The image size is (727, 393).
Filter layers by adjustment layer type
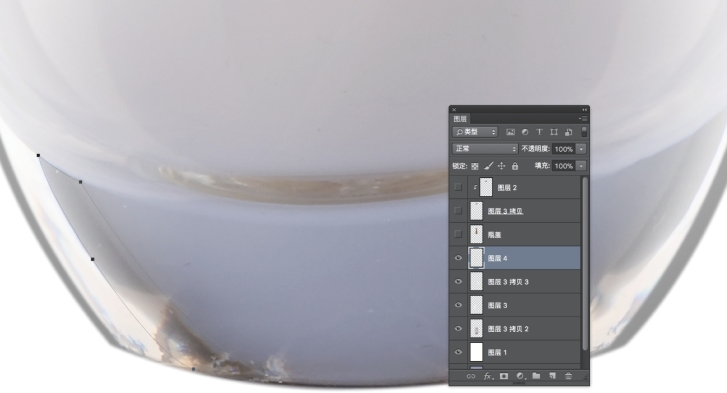pyautogui.click(x=525, y=132)
